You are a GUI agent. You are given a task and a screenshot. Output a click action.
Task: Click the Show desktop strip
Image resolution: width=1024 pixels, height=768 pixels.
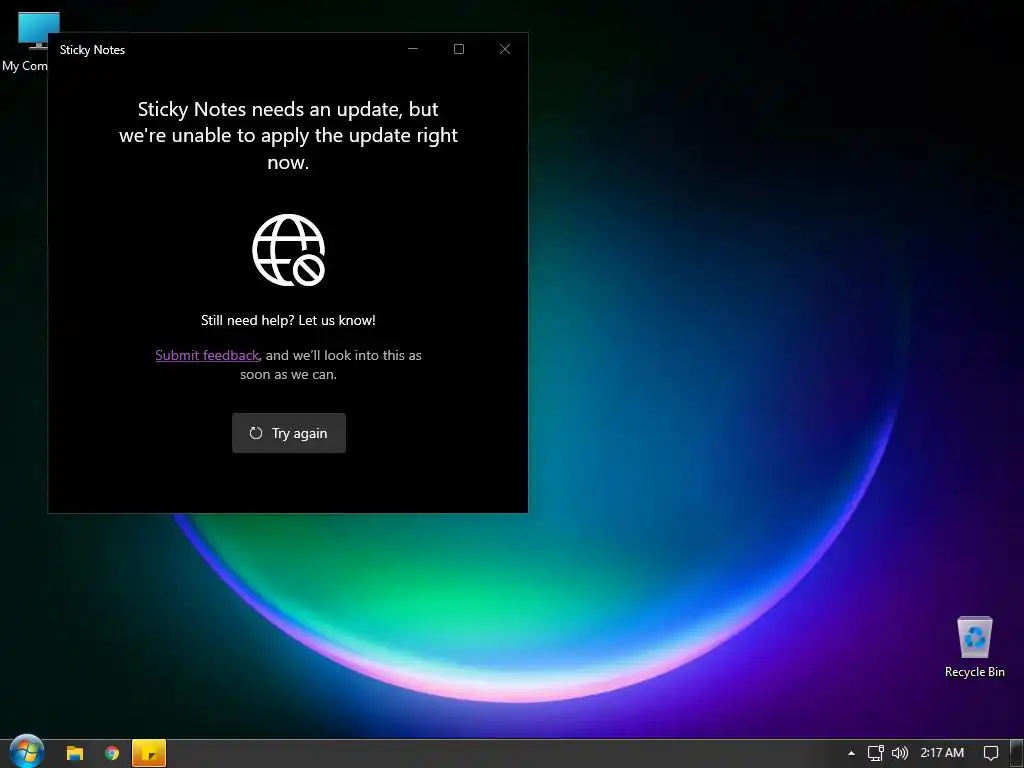1017,753
